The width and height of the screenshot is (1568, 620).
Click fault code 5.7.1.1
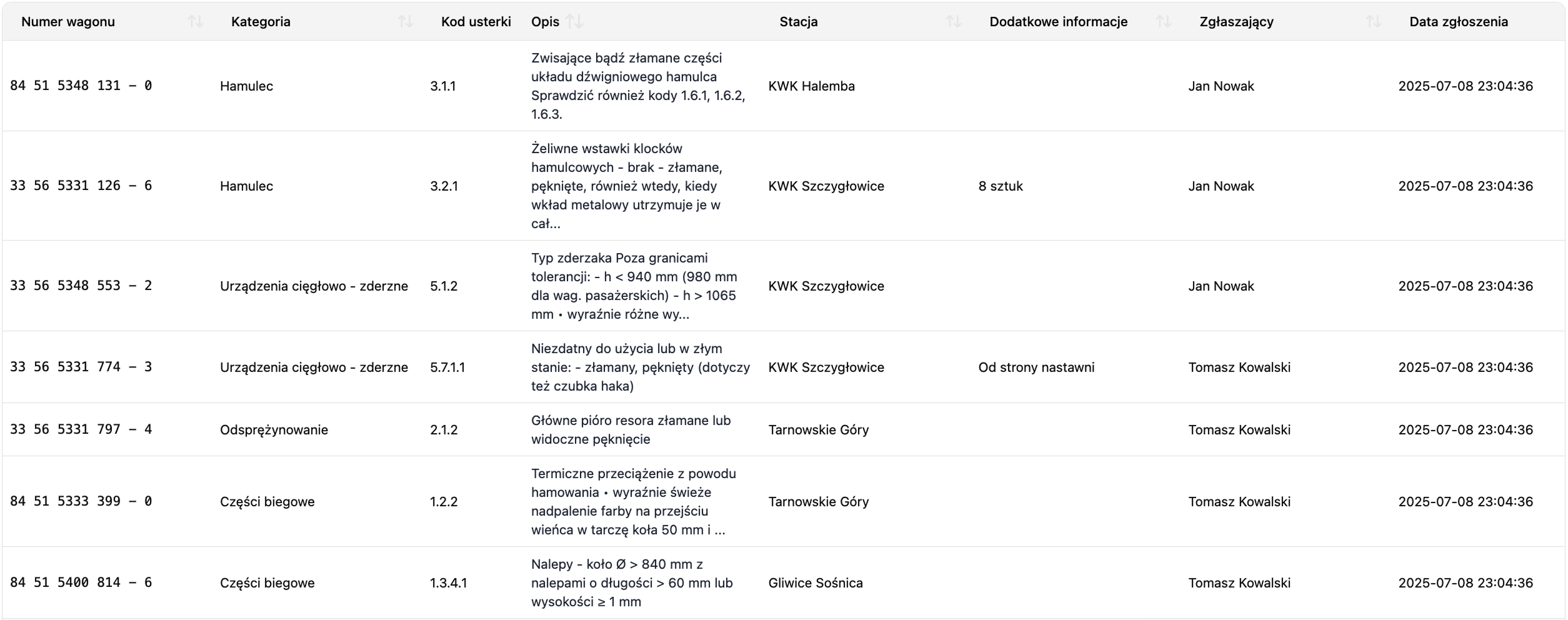[447, 367]
